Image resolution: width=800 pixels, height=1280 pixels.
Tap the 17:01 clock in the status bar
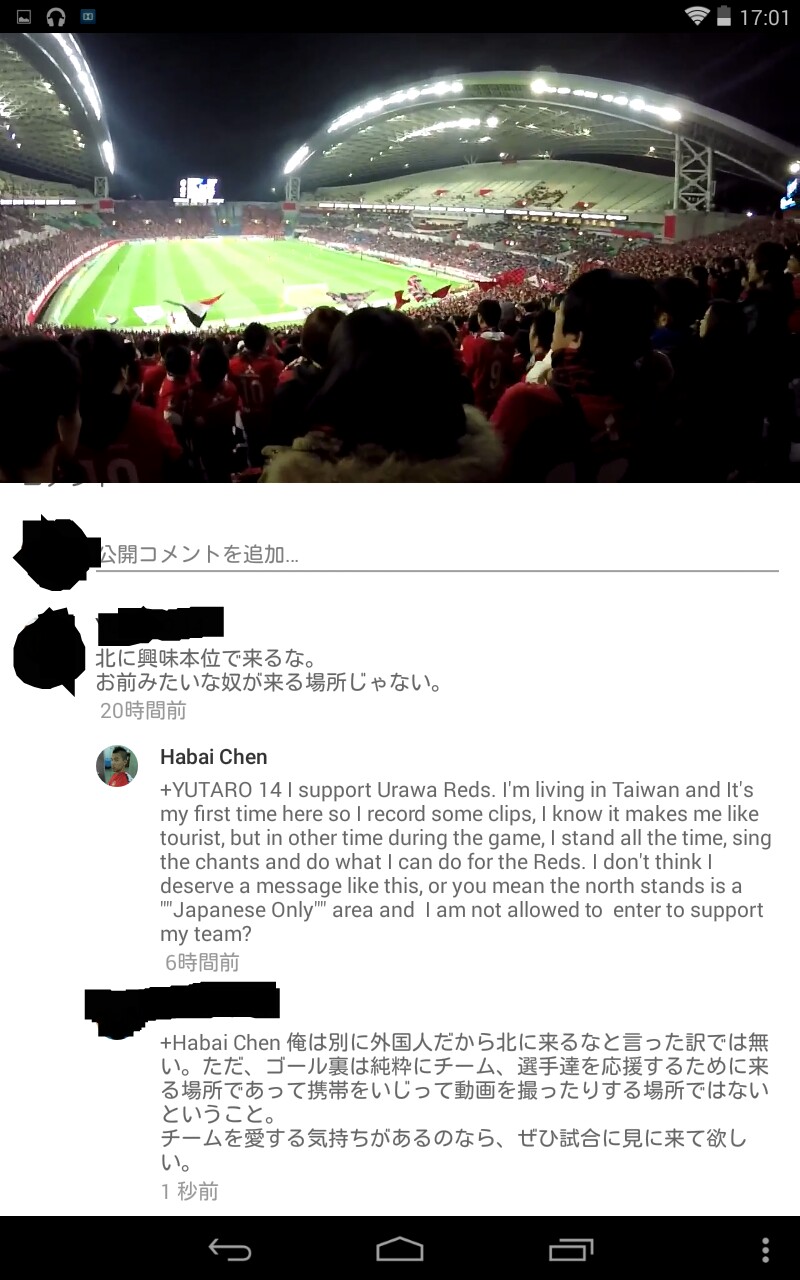pyautogui.click(x=765, y=17)
